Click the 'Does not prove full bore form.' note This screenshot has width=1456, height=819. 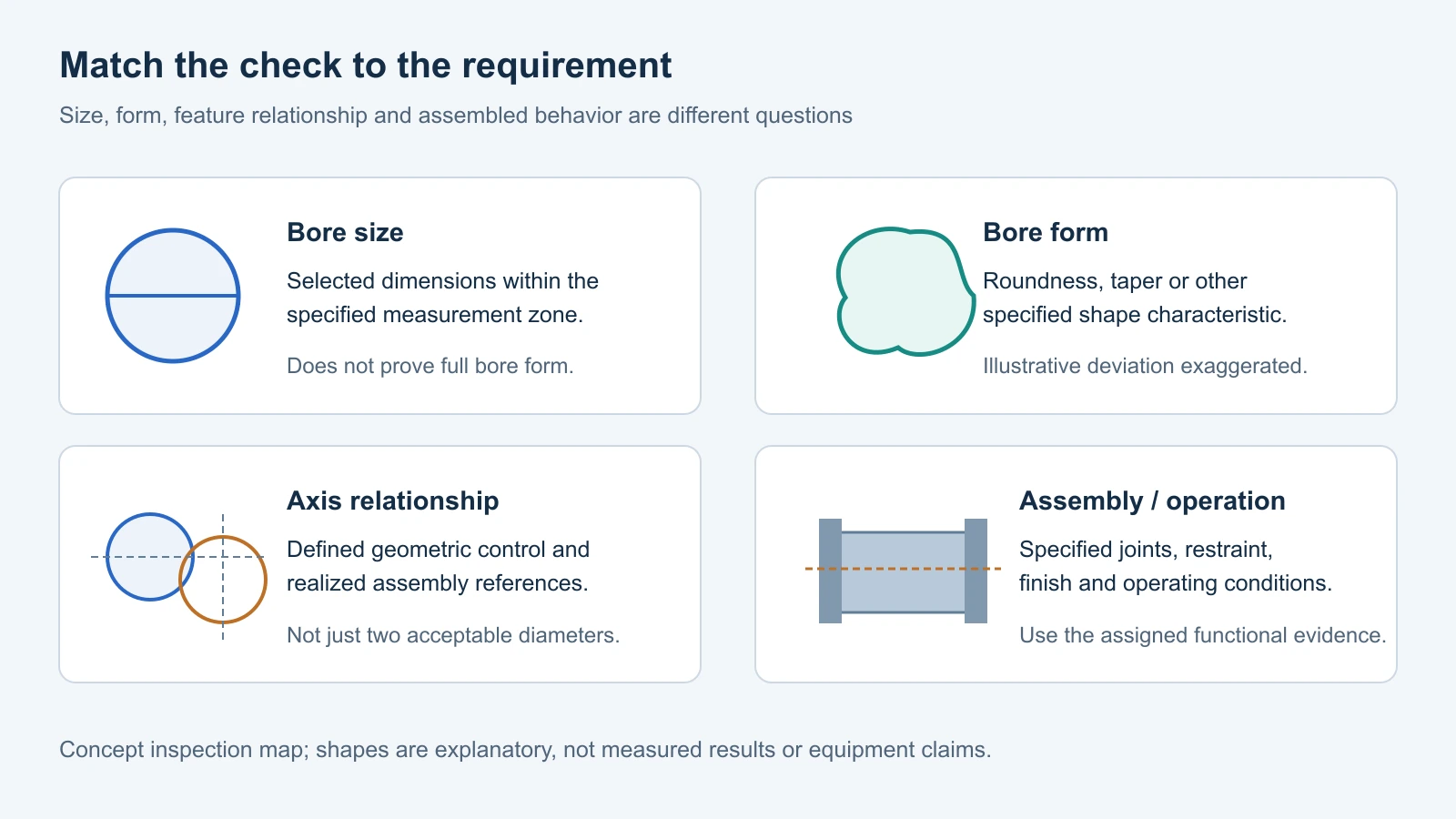tap(430, 366)
